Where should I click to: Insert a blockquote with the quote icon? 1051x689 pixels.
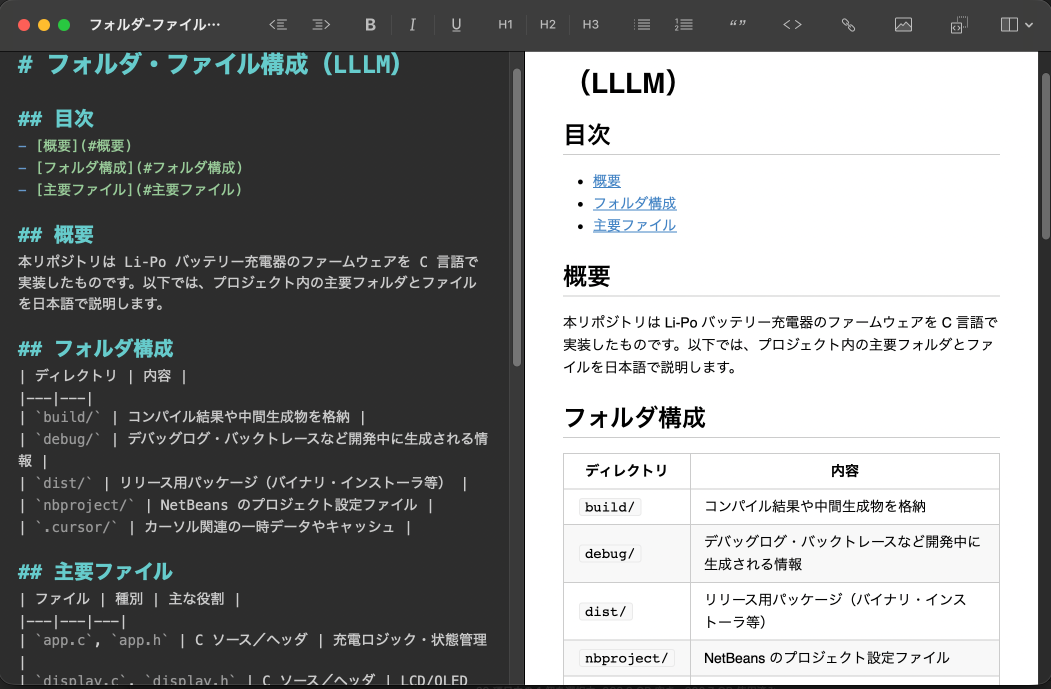coord(738,25)
